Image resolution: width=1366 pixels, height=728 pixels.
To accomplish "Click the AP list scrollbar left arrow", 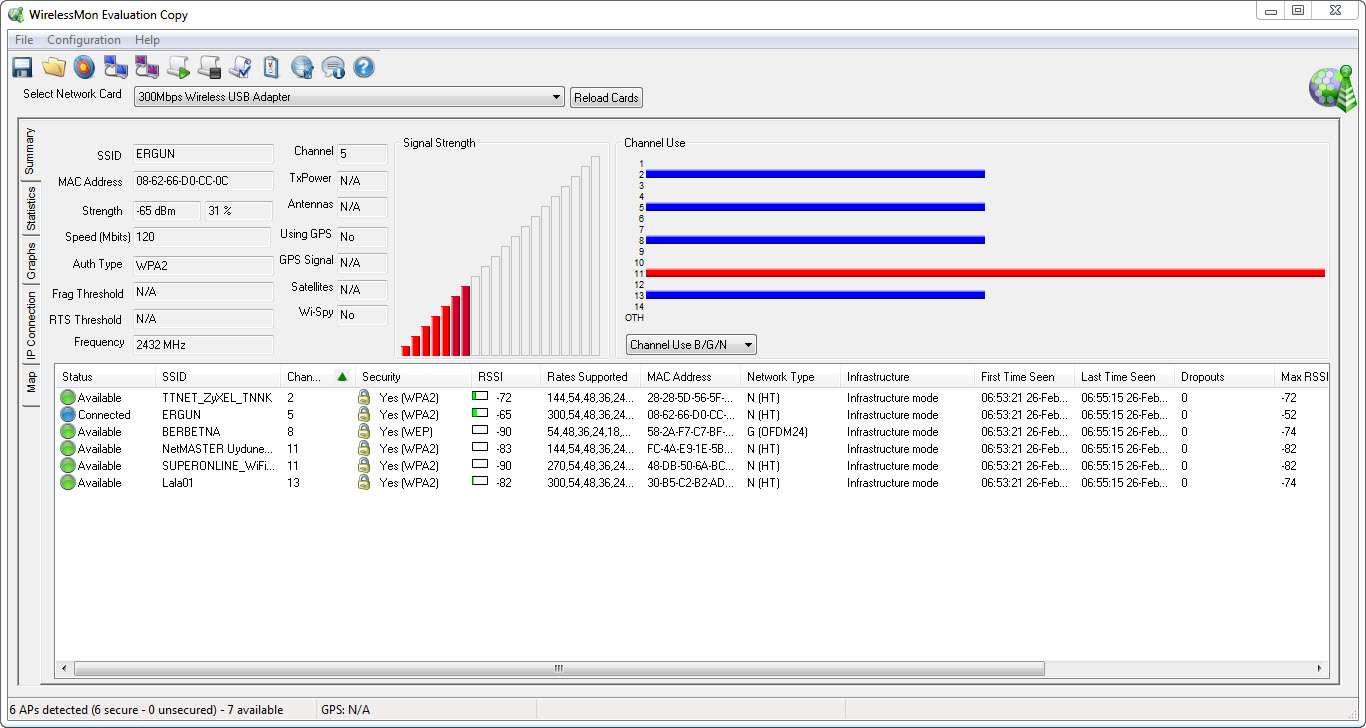I will coord(64,668).
